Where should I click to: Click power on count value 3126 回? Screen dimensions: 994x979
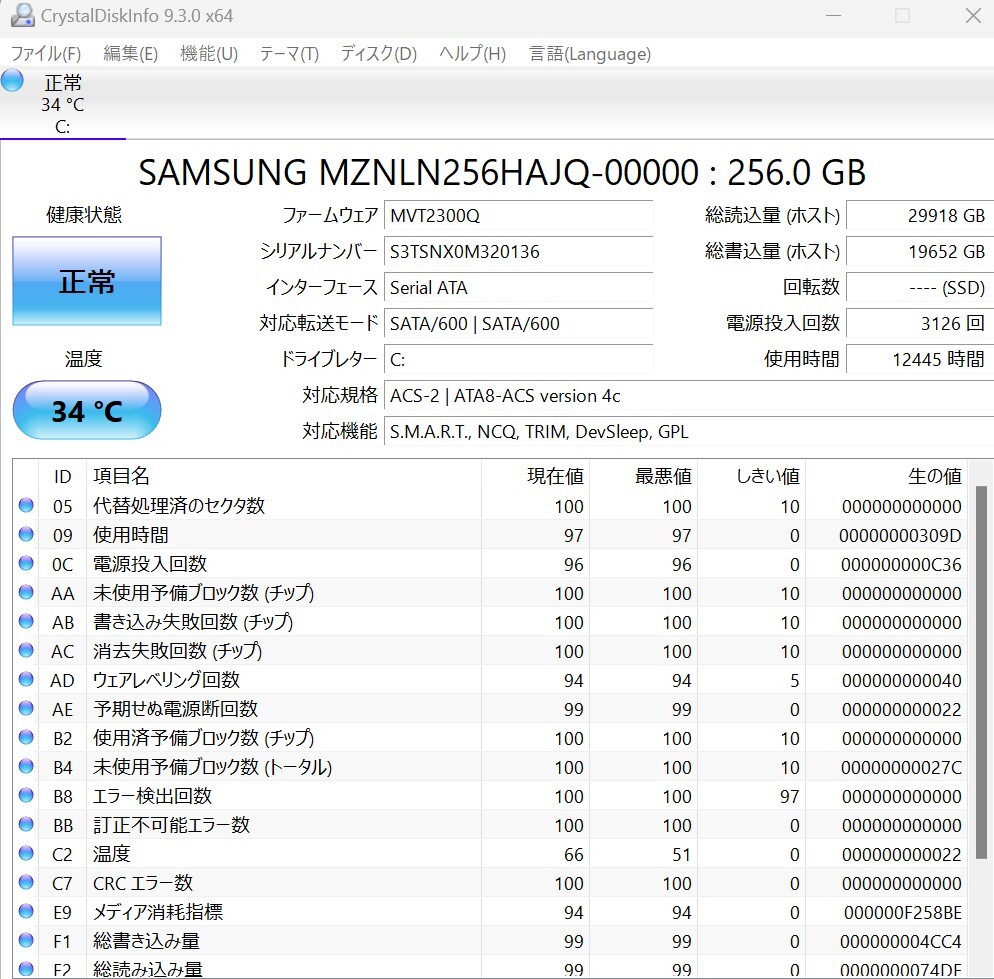[920, 323]
